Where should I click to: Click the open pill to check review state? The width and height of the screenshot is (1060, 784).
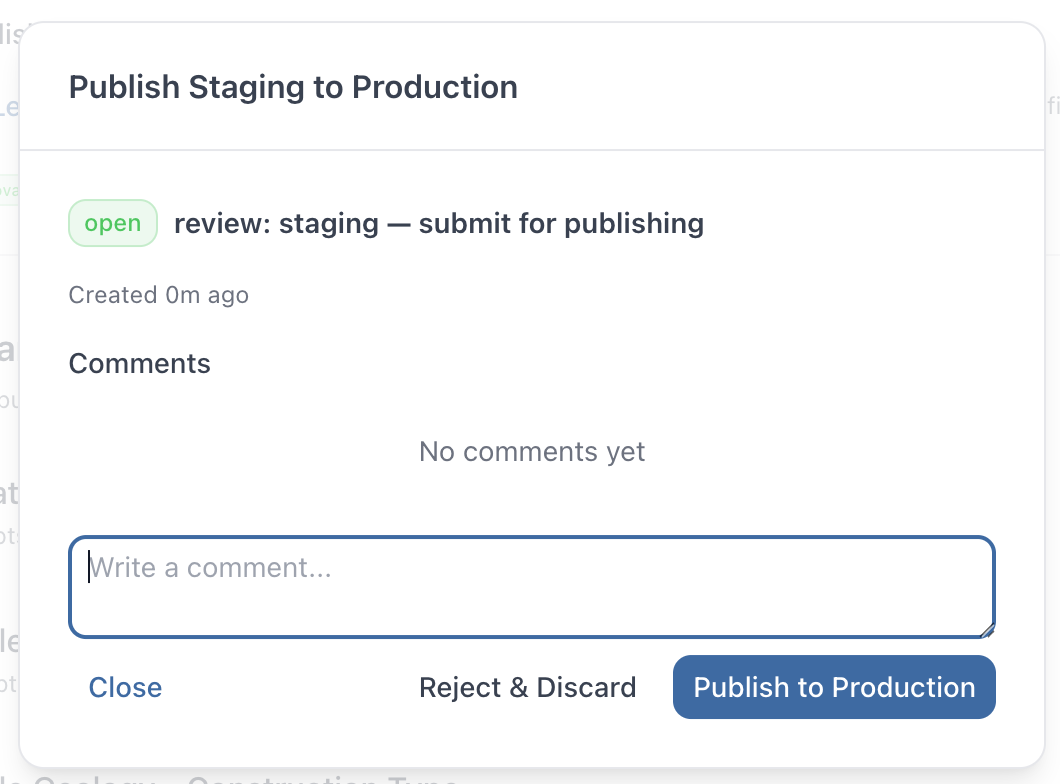click(112, 223)
